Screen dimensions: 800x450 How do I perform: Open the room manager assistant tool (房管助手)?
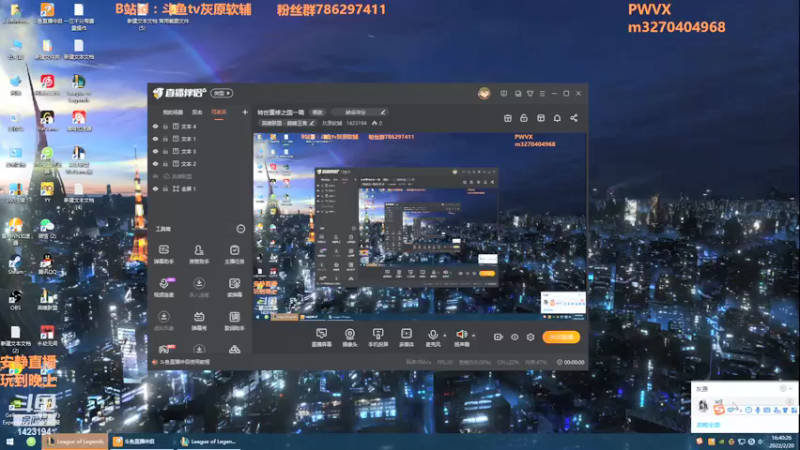199,254
